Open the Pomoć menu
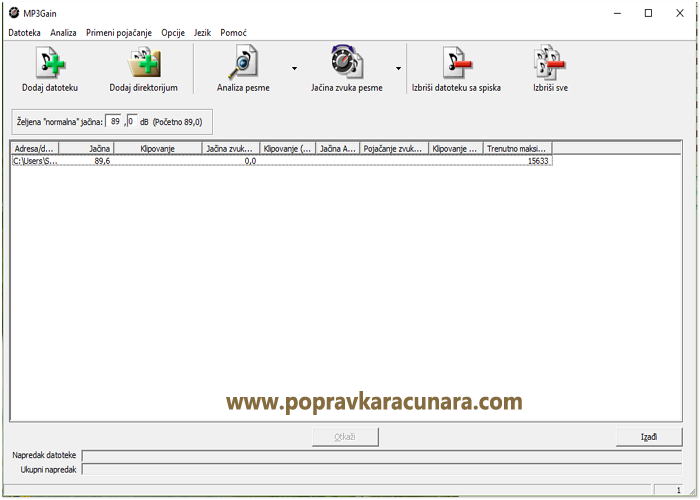This screenshot has height=500, width=700. [x=233, y=33]
